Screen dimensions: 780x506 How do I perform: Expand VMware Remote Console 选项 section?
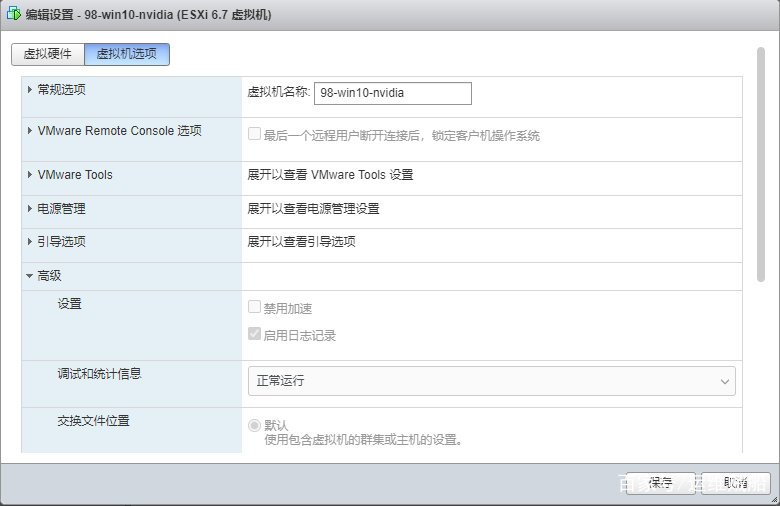(x=119, y=131)
